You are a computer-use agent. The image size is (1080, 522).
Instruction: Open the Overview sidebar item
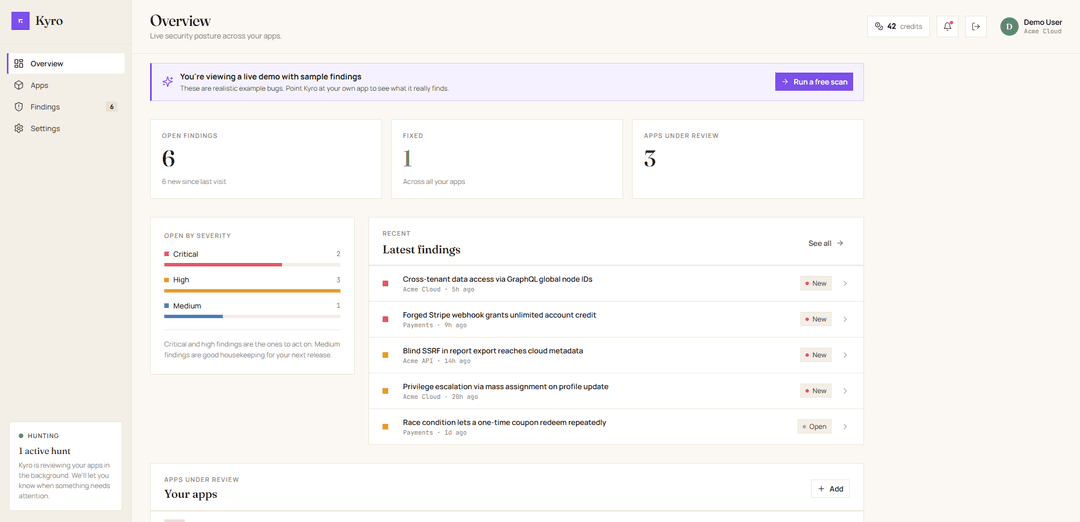click(67, 63)
